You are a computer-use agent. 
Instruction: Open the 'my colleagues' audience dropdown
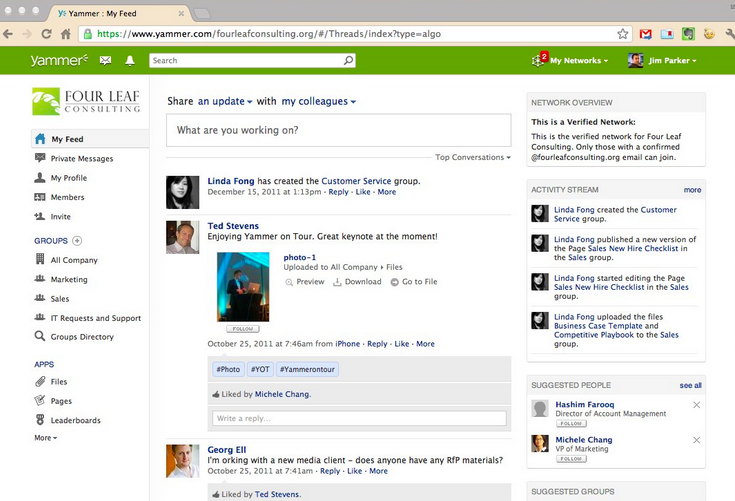(x=319, y=101)
